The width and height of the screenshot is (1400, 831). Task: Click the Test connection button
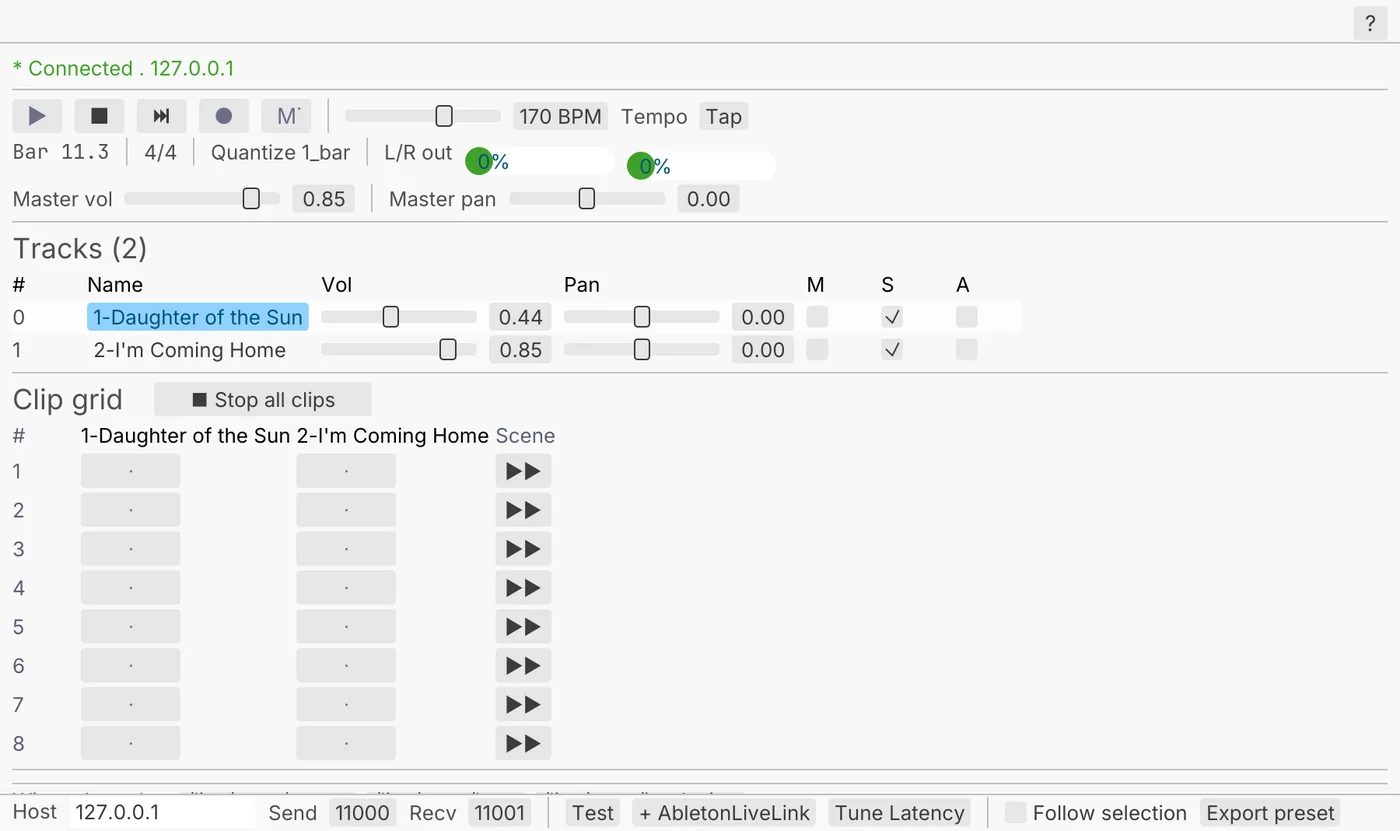pos(593,813)
